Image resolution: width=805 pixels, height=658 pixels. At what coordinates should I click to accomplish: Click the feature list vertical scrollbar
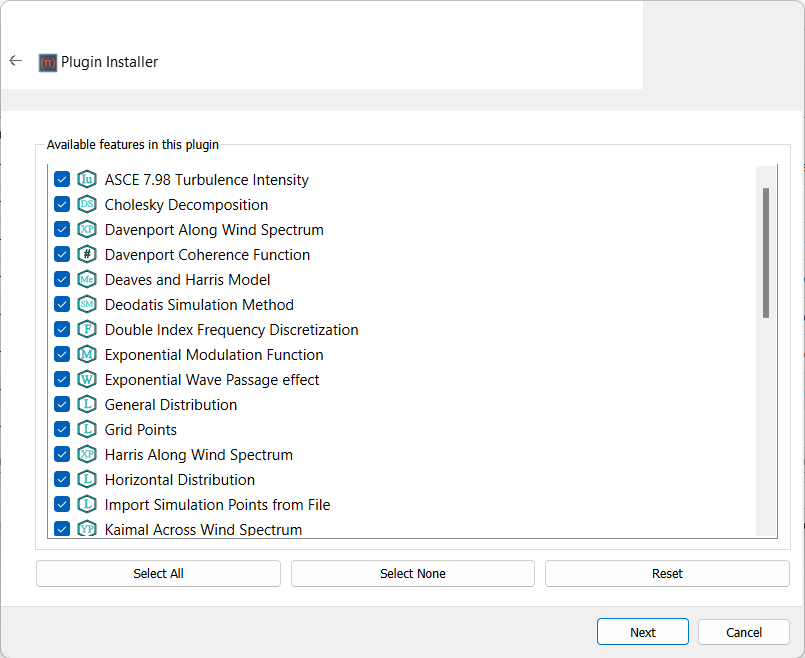pyautogui.click(x=766, y=253)
